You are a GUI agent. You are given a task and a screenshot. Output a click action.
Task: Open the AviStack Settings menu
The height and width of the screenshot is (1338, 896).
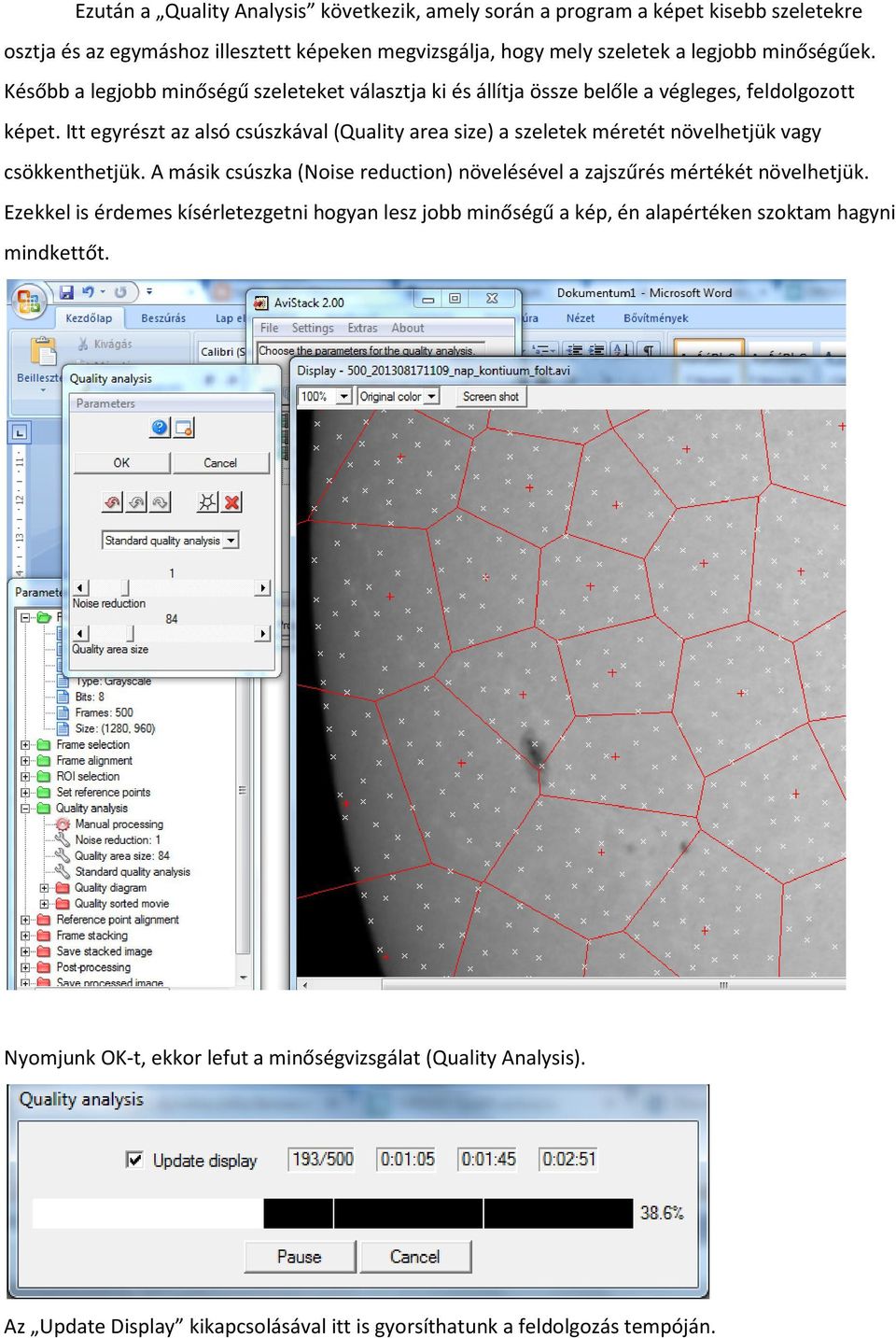coord(313,329)
